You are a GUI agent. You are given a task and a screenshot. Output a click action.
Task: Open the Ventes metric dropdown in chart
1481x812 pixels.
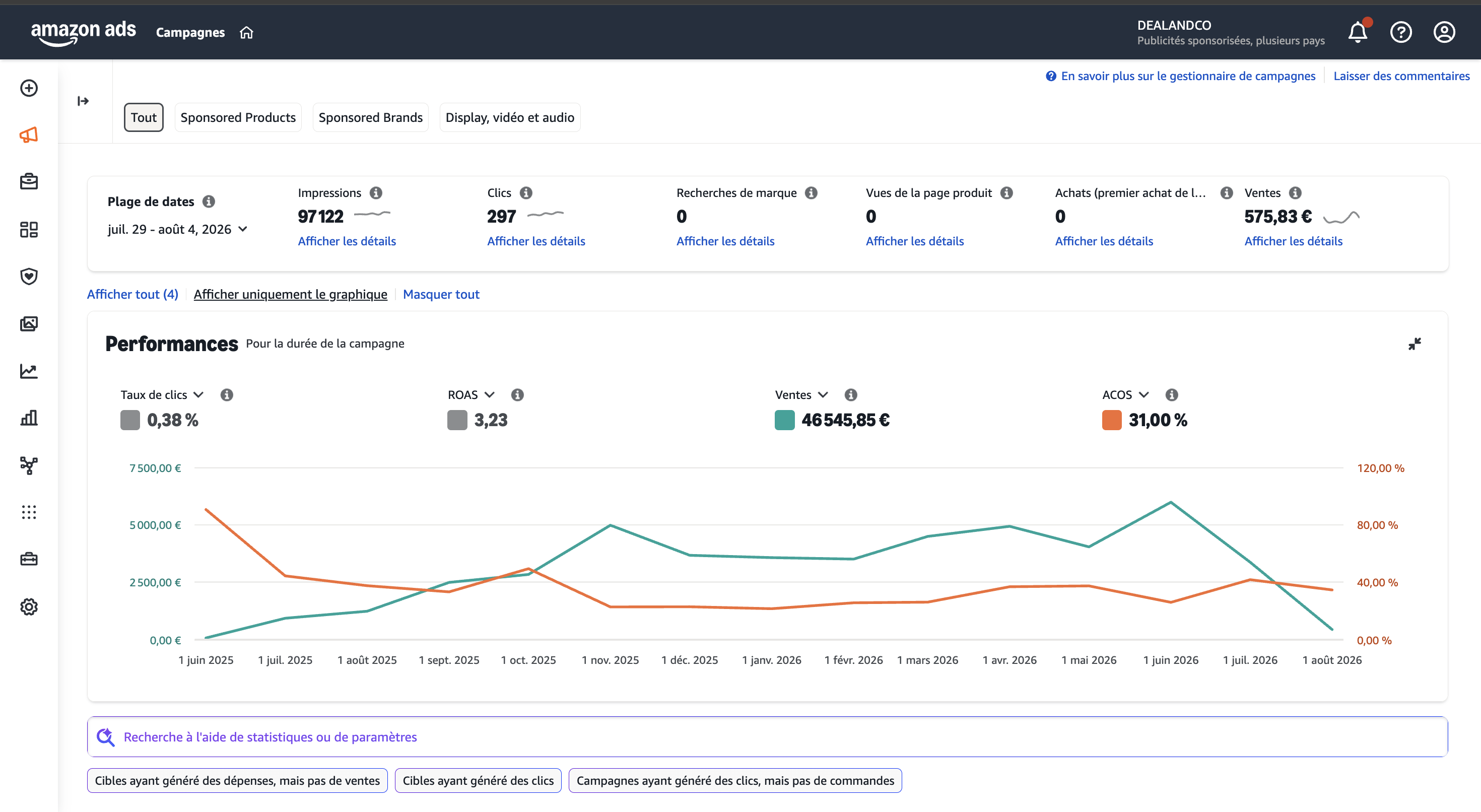801,394
